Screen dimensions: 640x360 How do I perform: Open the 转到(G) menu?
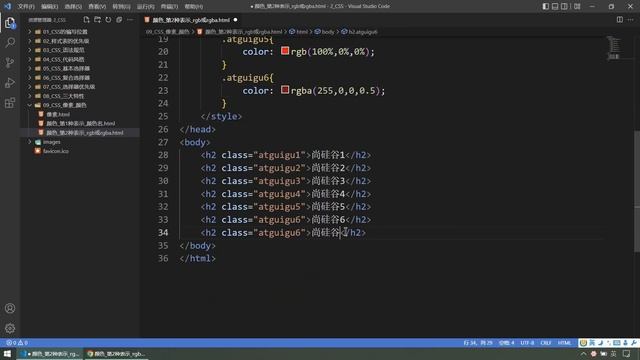pos(121,7)
